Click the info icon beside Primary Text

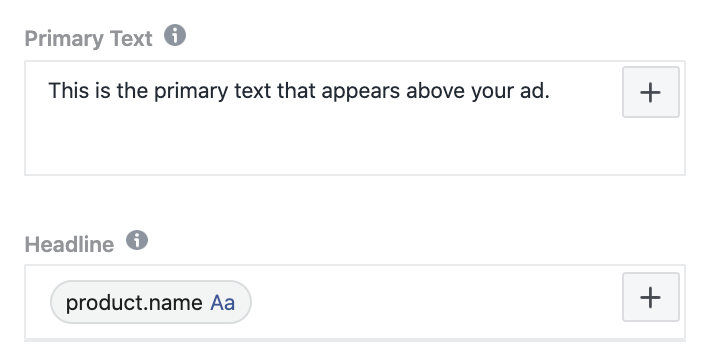click(175, 35)
